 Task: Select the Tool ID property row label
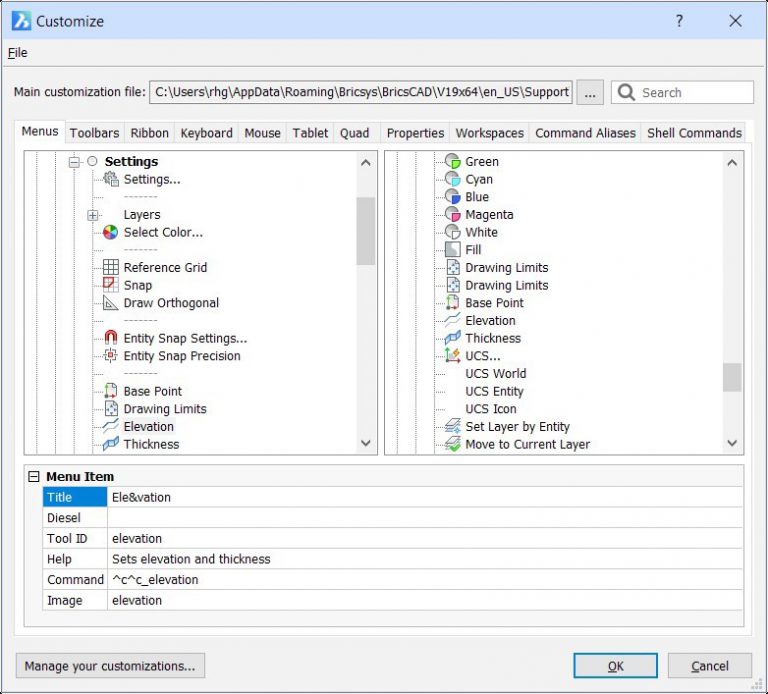tap(74, 538)
